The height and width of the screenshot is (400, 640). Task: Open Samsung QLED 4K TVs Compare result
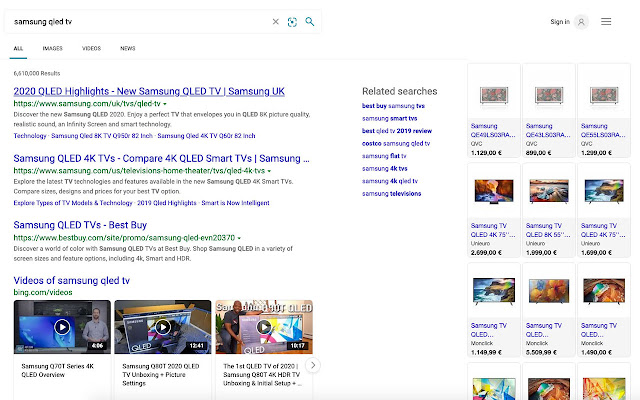(161, 158)
